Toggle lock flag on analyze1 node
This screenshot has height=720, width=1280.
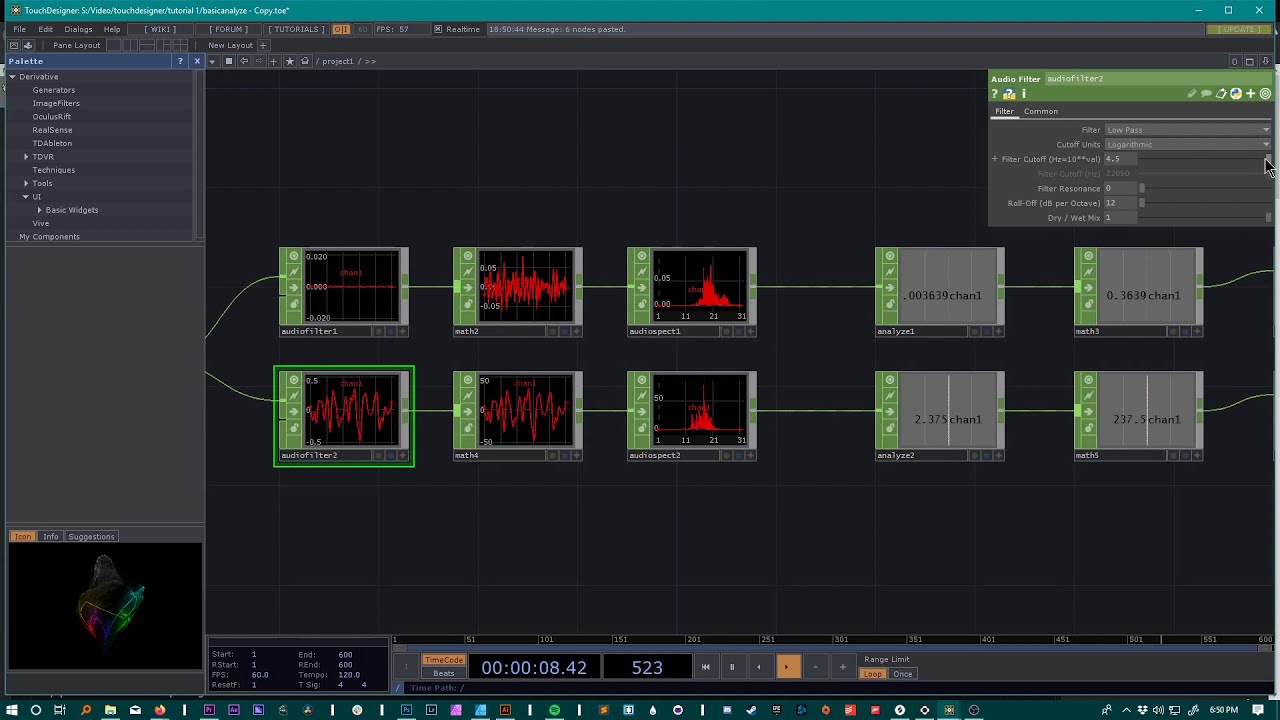(x=890, y=304)
